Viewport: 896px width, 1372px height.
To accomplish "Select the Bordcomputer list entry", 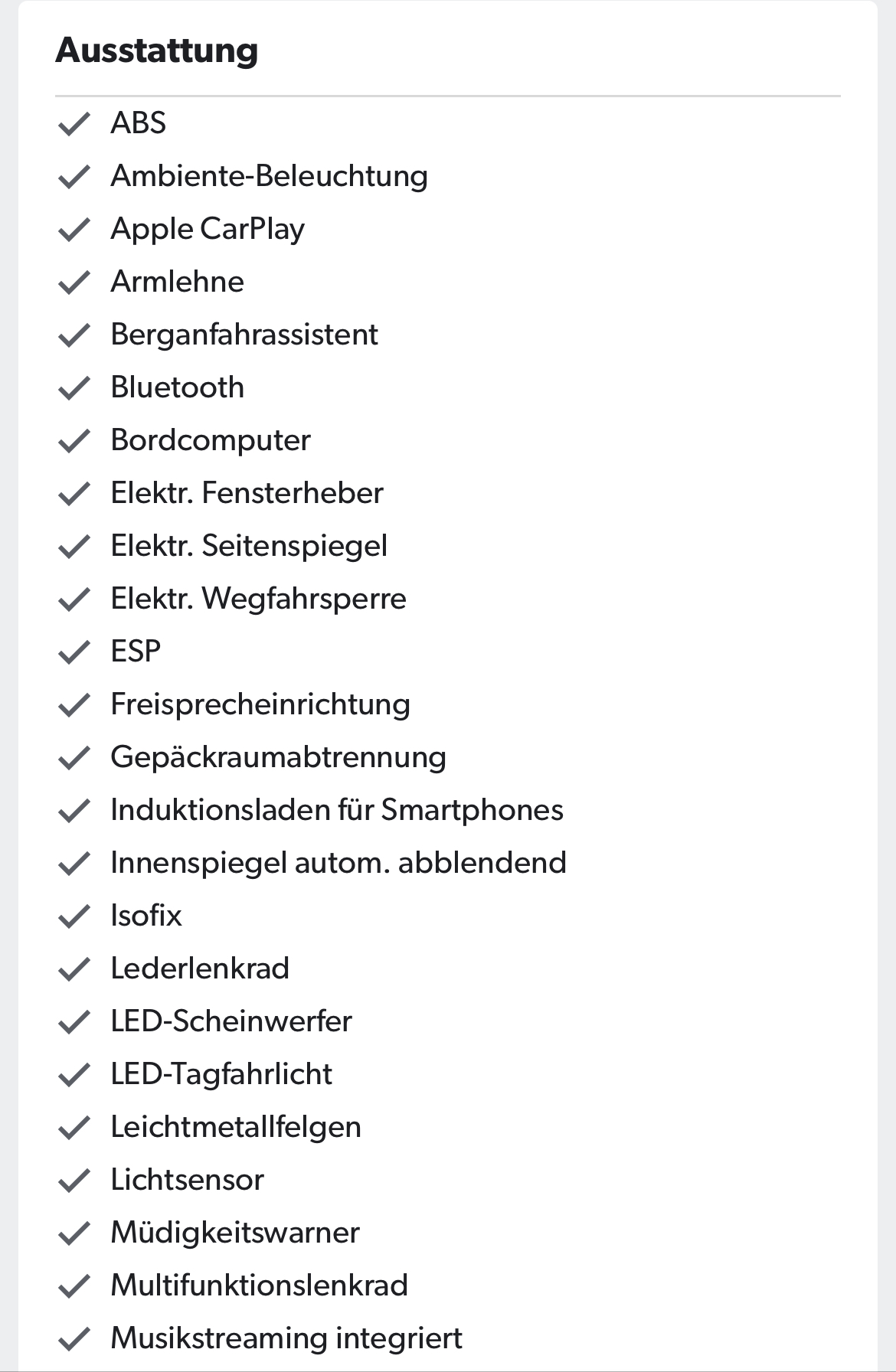I will (x=211, y=440).
